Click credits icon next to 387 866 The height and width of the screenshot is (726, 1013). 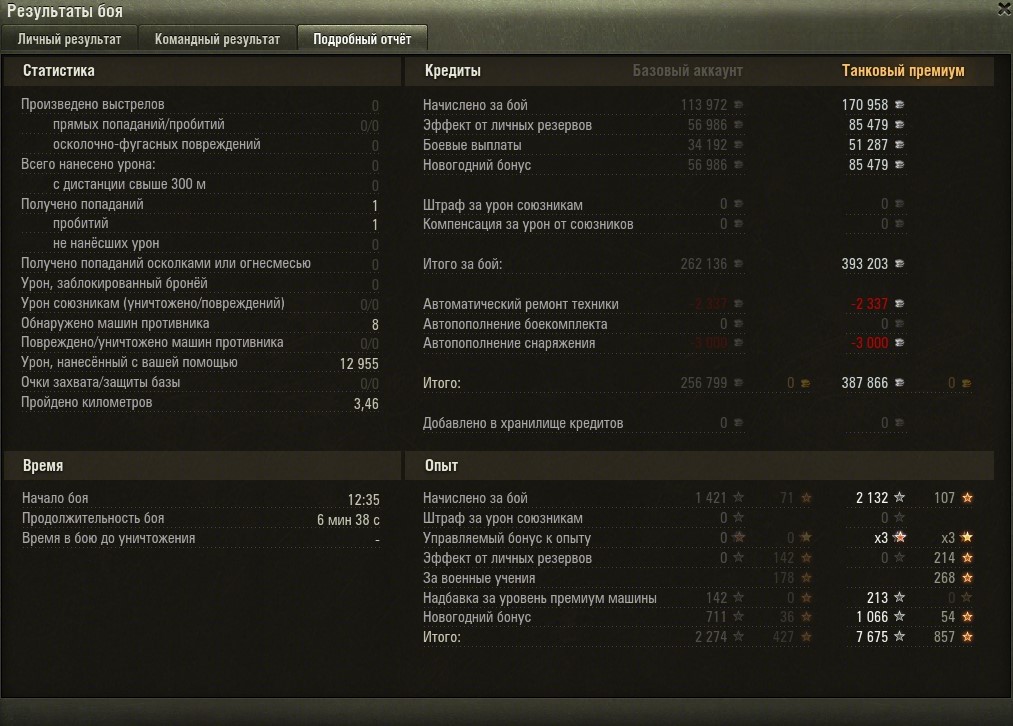pyautogui.click(x=899, y=383)
